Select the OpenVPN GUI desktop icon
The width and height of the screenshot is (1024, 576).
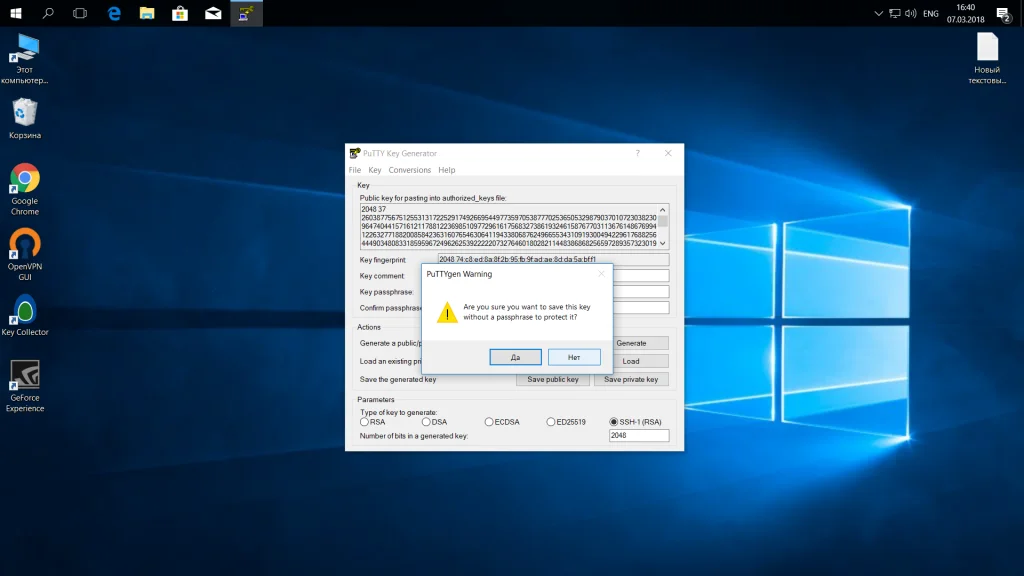point(25,255)
